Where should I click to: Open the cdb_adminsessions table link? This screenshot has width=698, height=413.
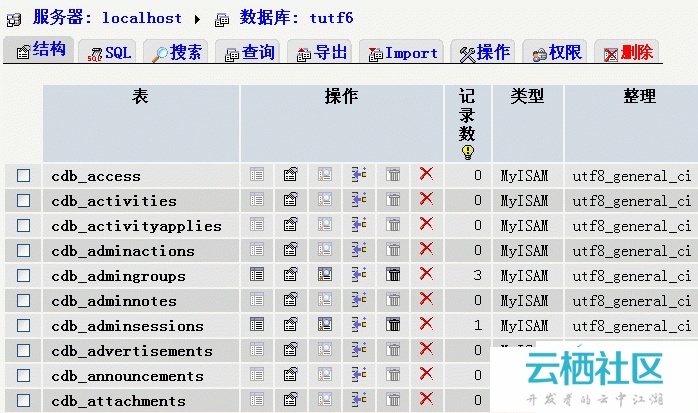pyautogui.click(x=127, y=326)
